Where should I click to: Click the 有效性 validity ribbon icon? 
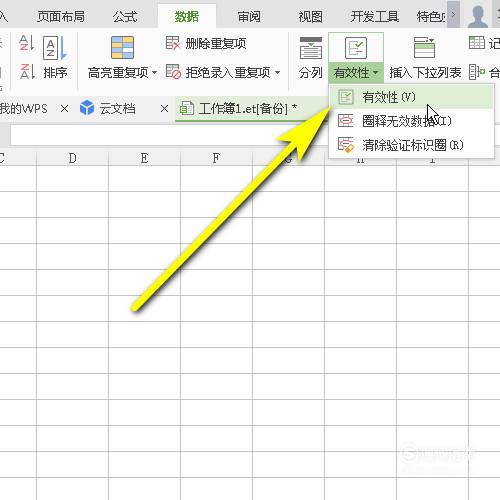pos(356,48)
